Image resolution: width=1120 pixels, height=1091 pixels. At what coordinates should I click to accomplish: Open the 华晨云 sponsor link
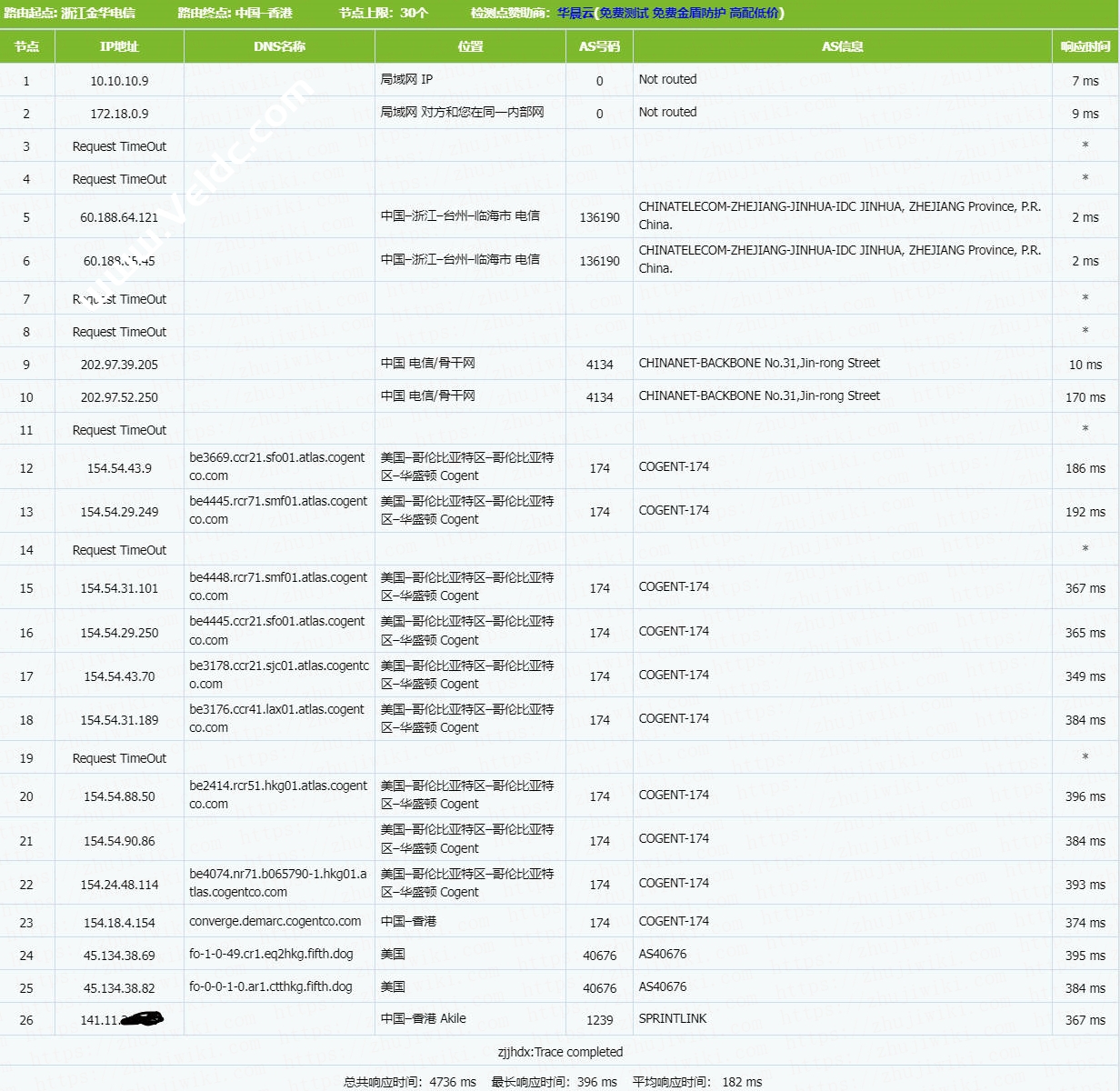tap(575, 13)
